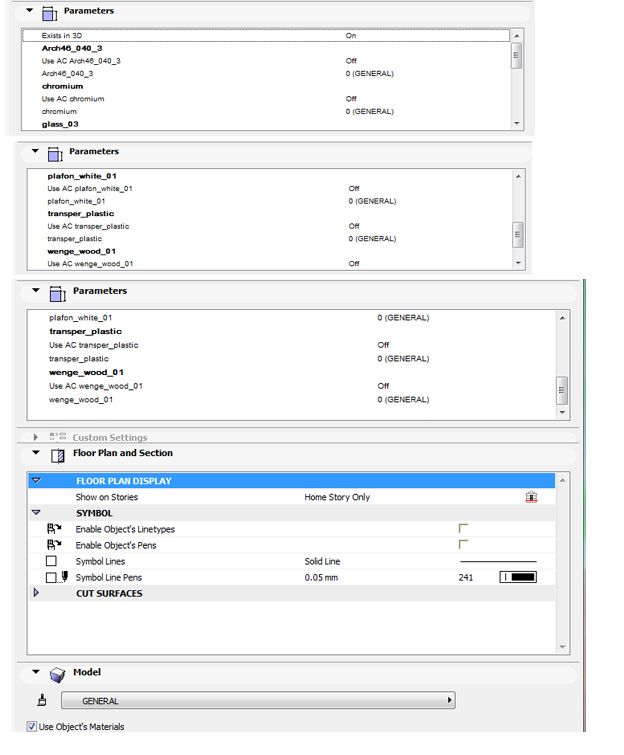Click Off value of Use AC transper_plastic, third panel
The height and width of the screenshot is (755, 624).
tap(383, 345)
